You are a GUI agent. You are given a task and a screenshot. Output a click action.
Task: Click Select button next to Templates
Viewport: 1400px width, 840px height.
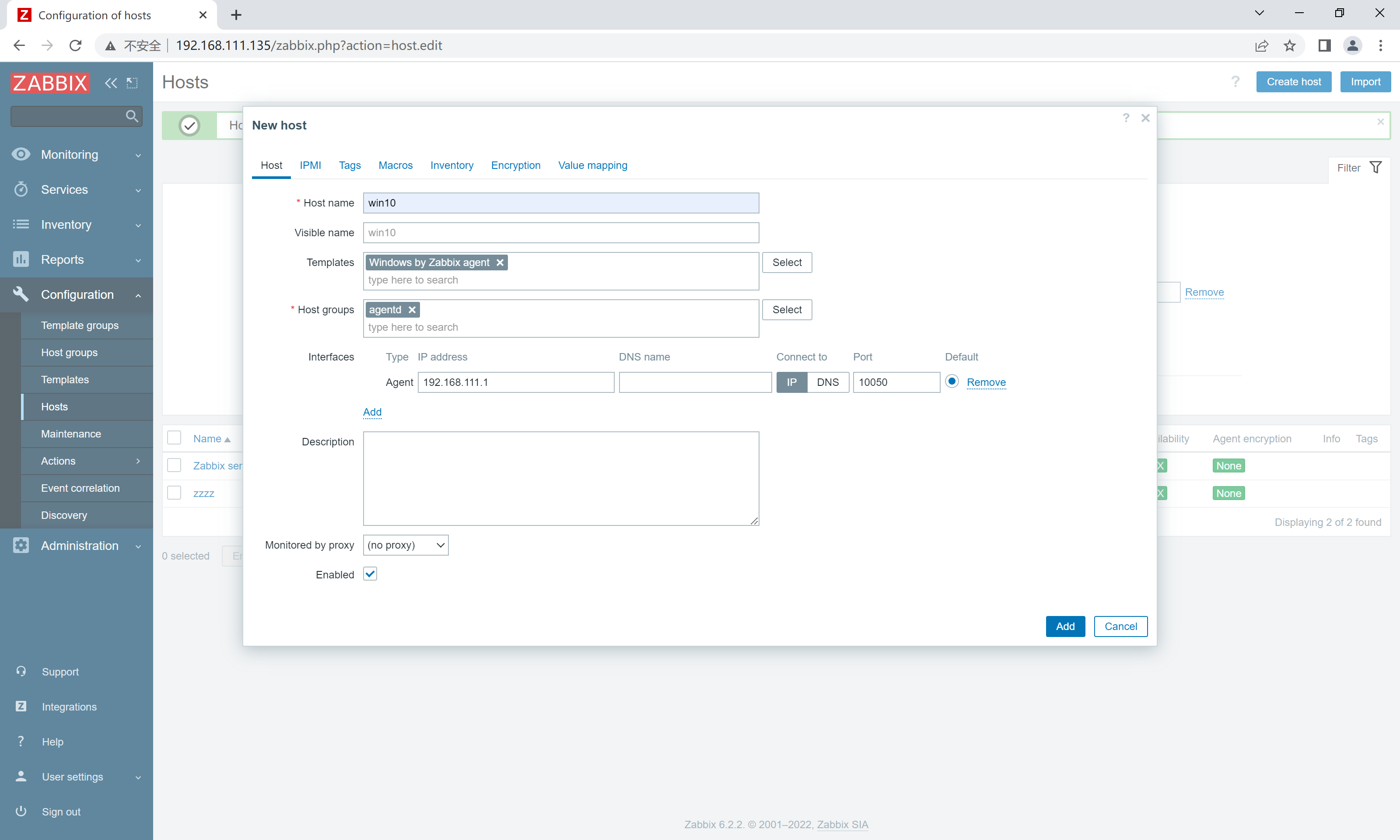(787, 262)
